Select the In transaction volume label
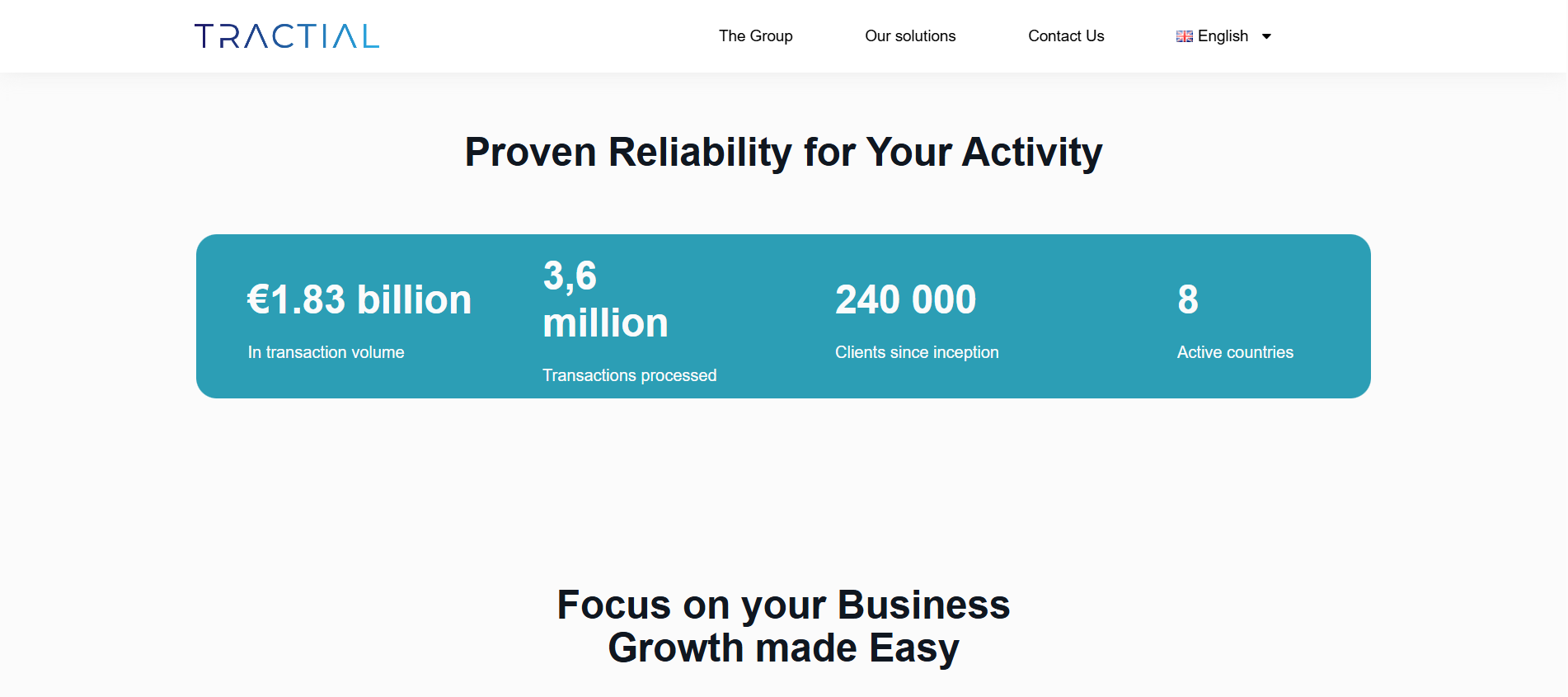 tap(326, 352)
